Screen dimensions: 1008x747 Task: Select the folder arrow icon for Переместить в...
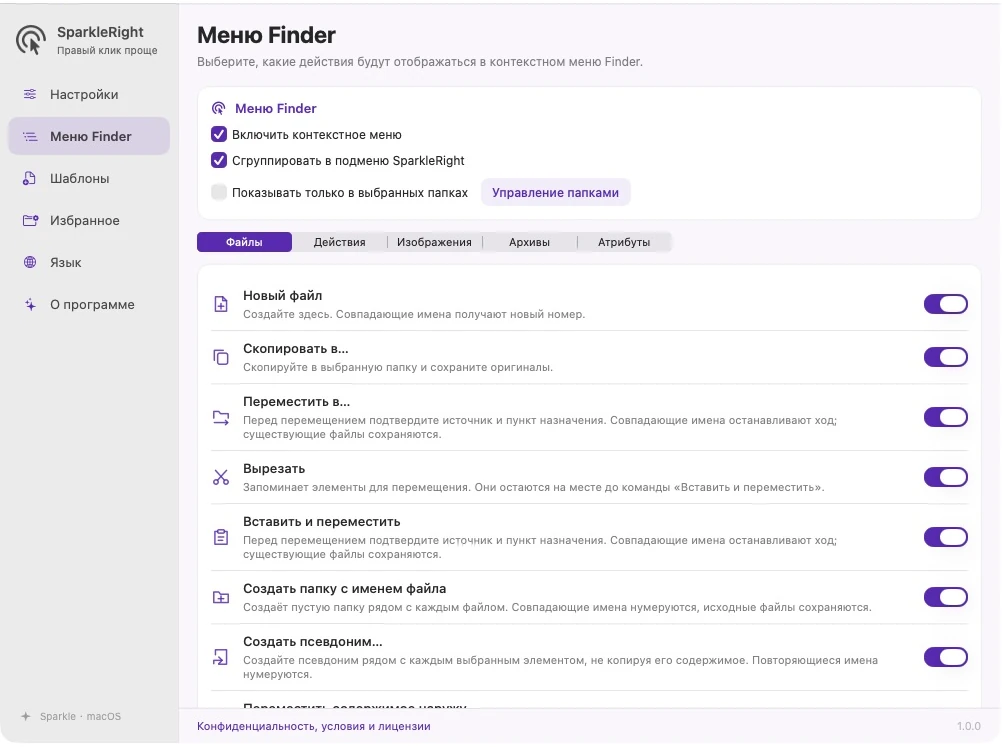[220, 418]
